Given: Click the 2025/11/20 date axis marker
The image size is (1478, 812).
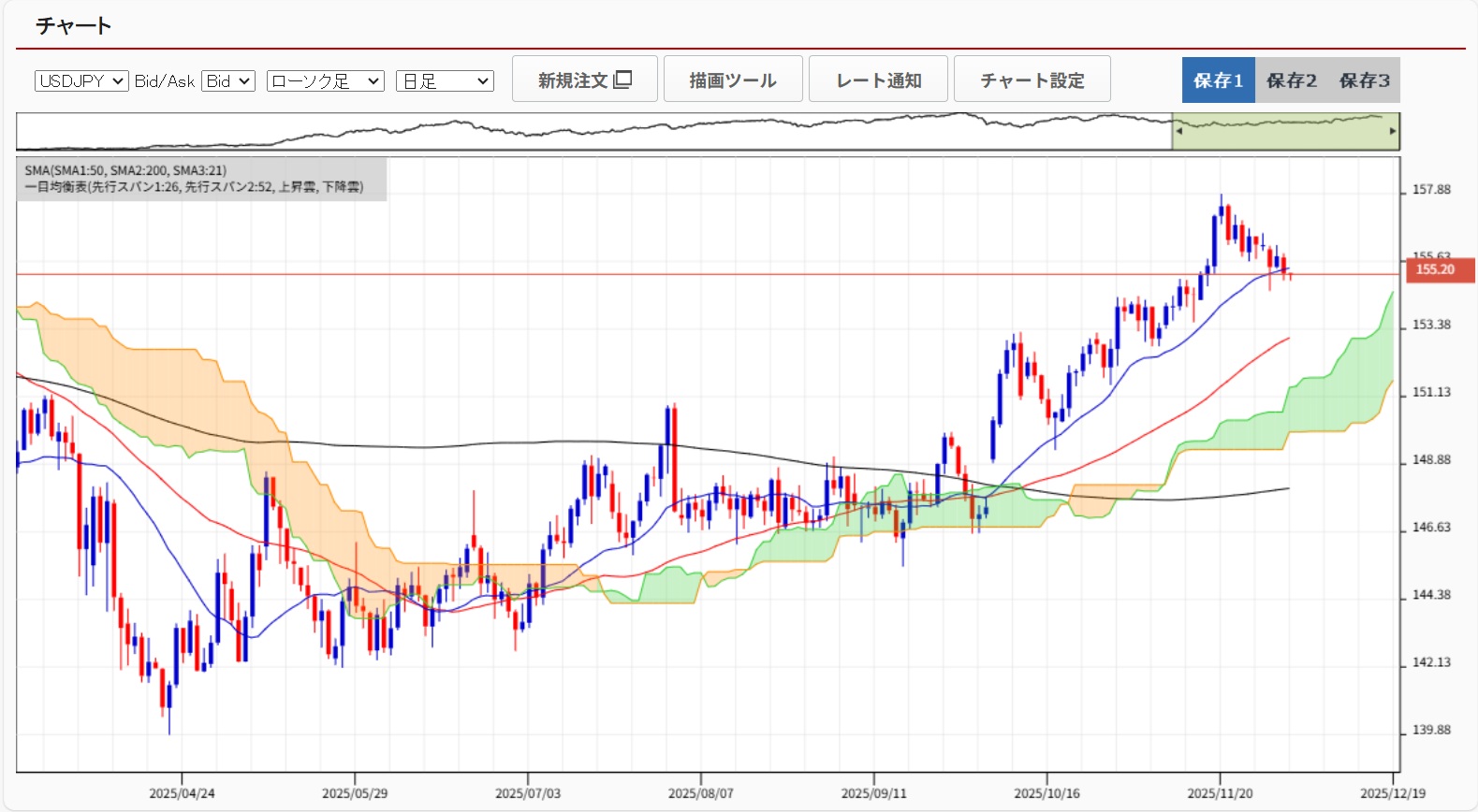Looking at the screenshot, I should point(1220,793).
